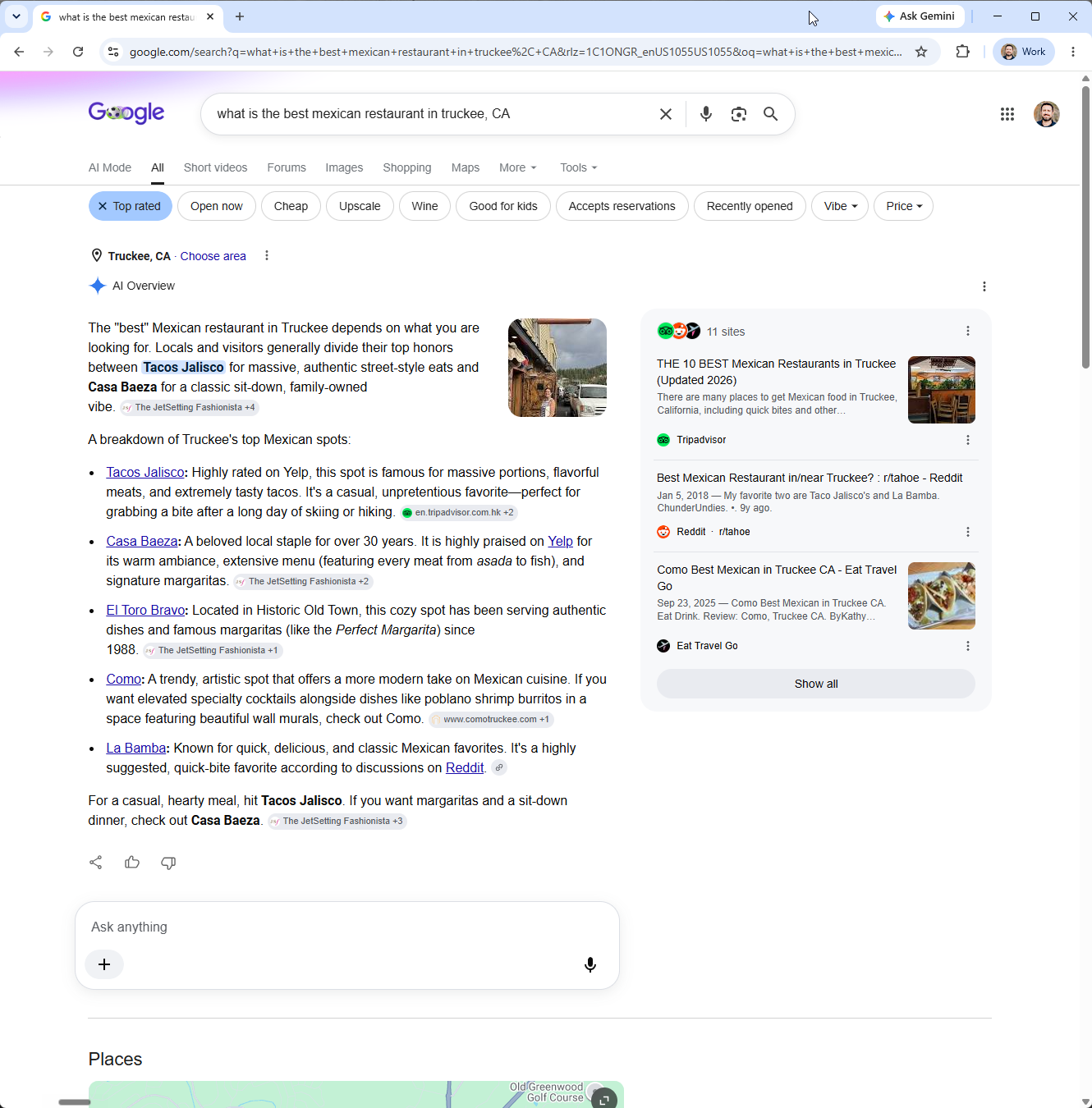Toggle the Accepts reservations filter chip
1092x1108 pixels.
pyautogui.click(x=622, y=206)
